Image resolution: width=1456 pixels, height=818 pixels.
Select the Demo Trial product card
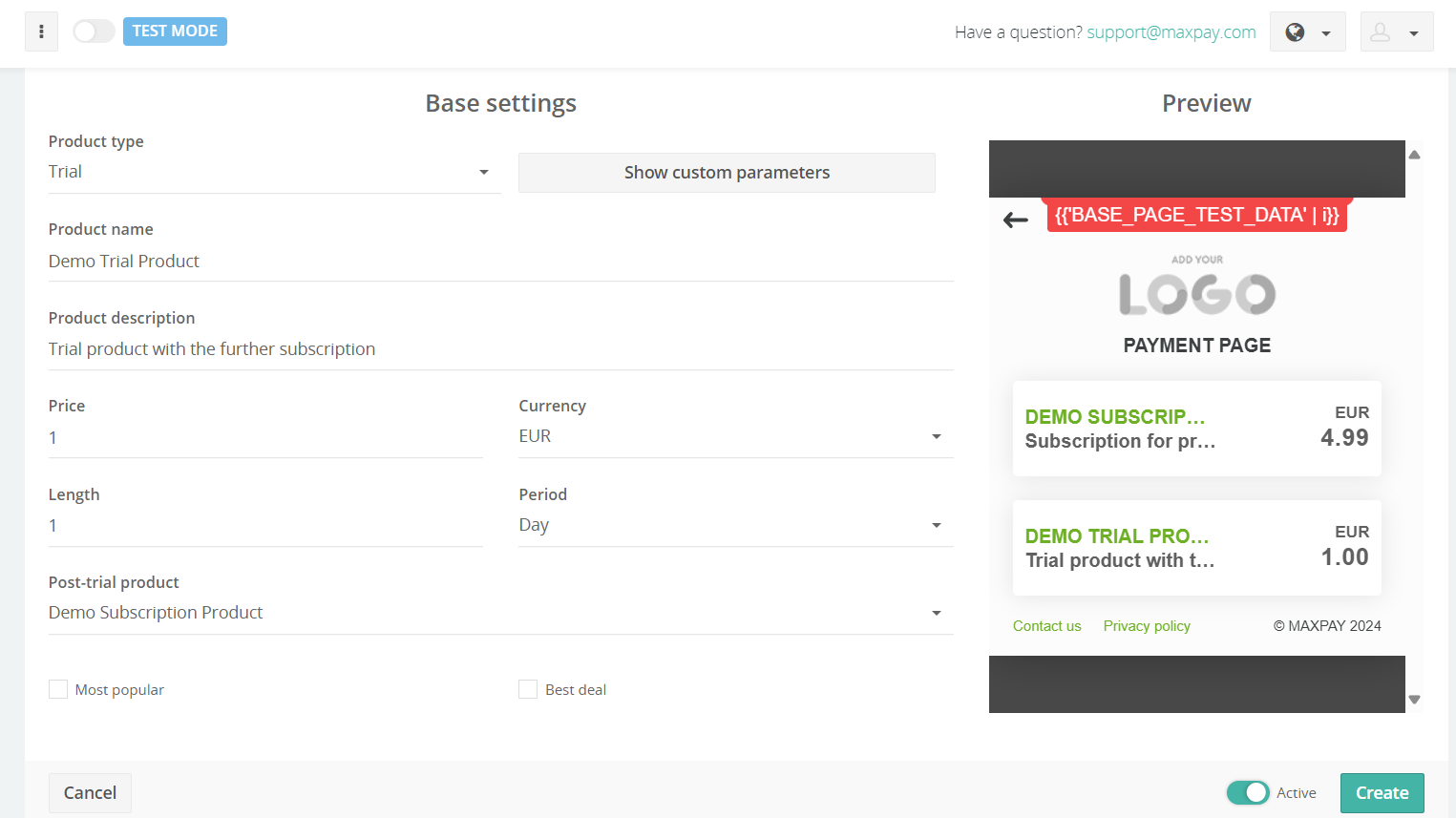click(x=1197, y=548)
